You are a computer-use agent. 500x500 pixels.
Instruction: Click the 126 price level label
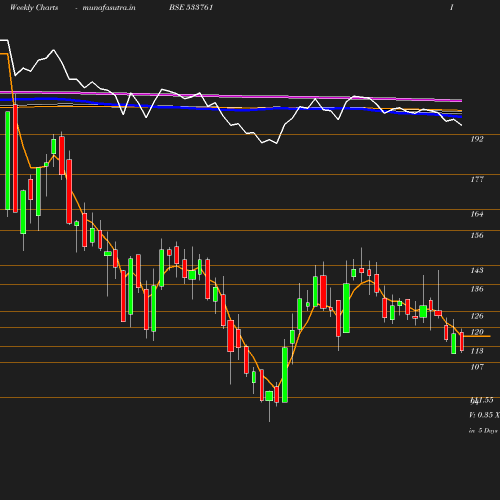pos(477,316)
